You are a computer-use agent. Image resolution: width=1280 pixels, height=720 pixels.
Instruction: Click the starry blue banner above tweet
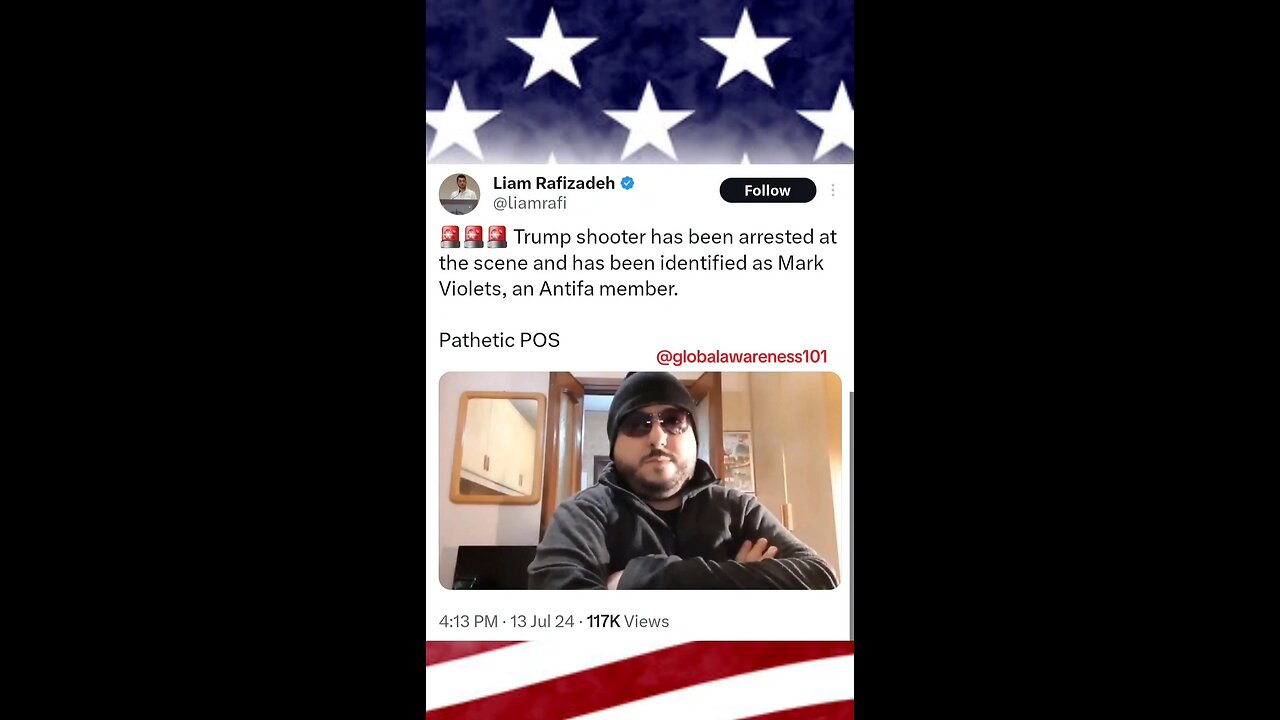click(x=640, y=82)
